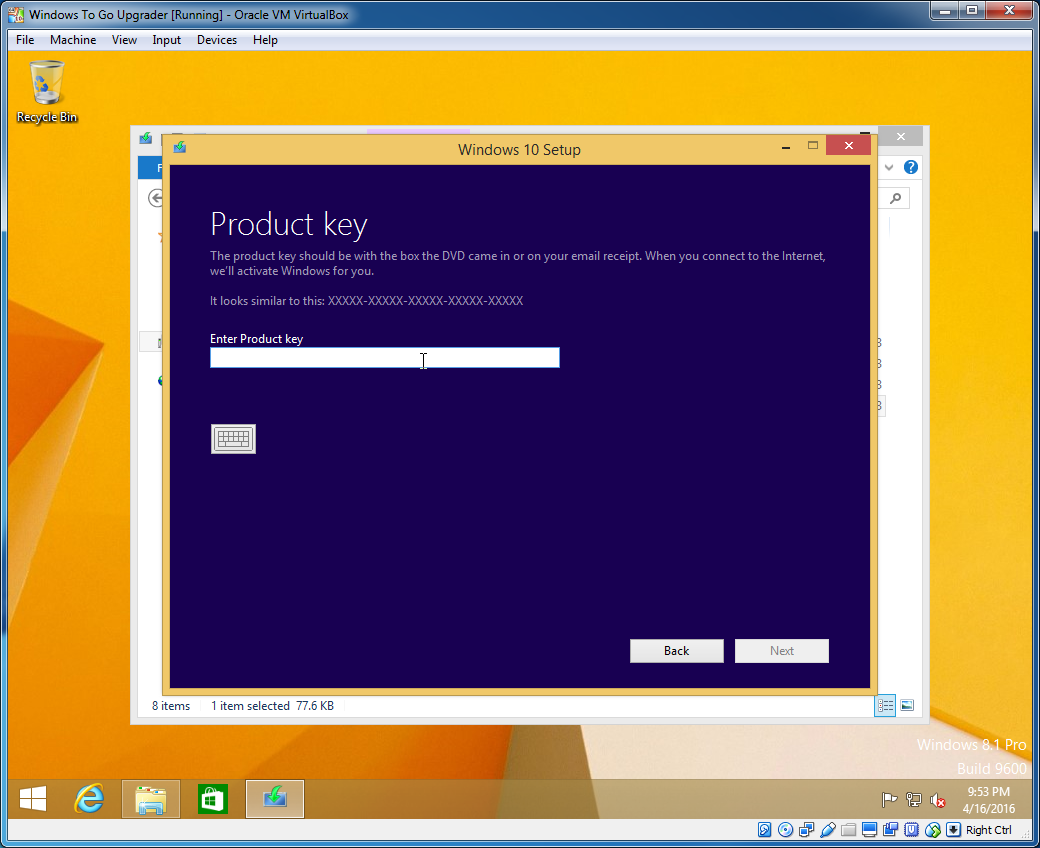This screenshot has height=848, width=1040.
Task: Click '1 item selected 77.6 KB' text
Action: tap(272, 705)
